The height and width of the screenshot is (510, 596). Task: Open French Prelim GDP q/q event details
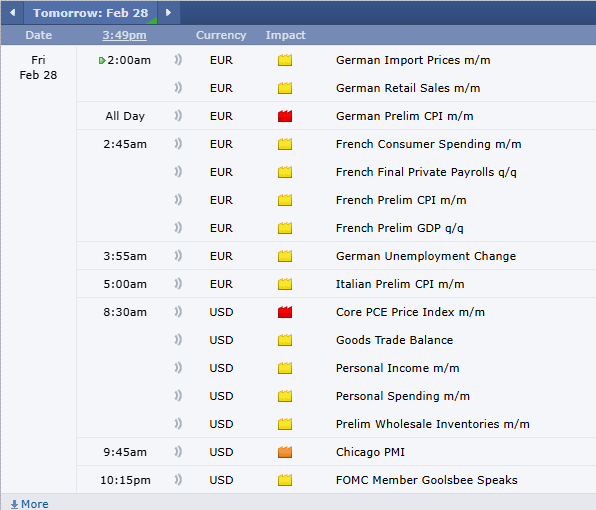[399, 228]
